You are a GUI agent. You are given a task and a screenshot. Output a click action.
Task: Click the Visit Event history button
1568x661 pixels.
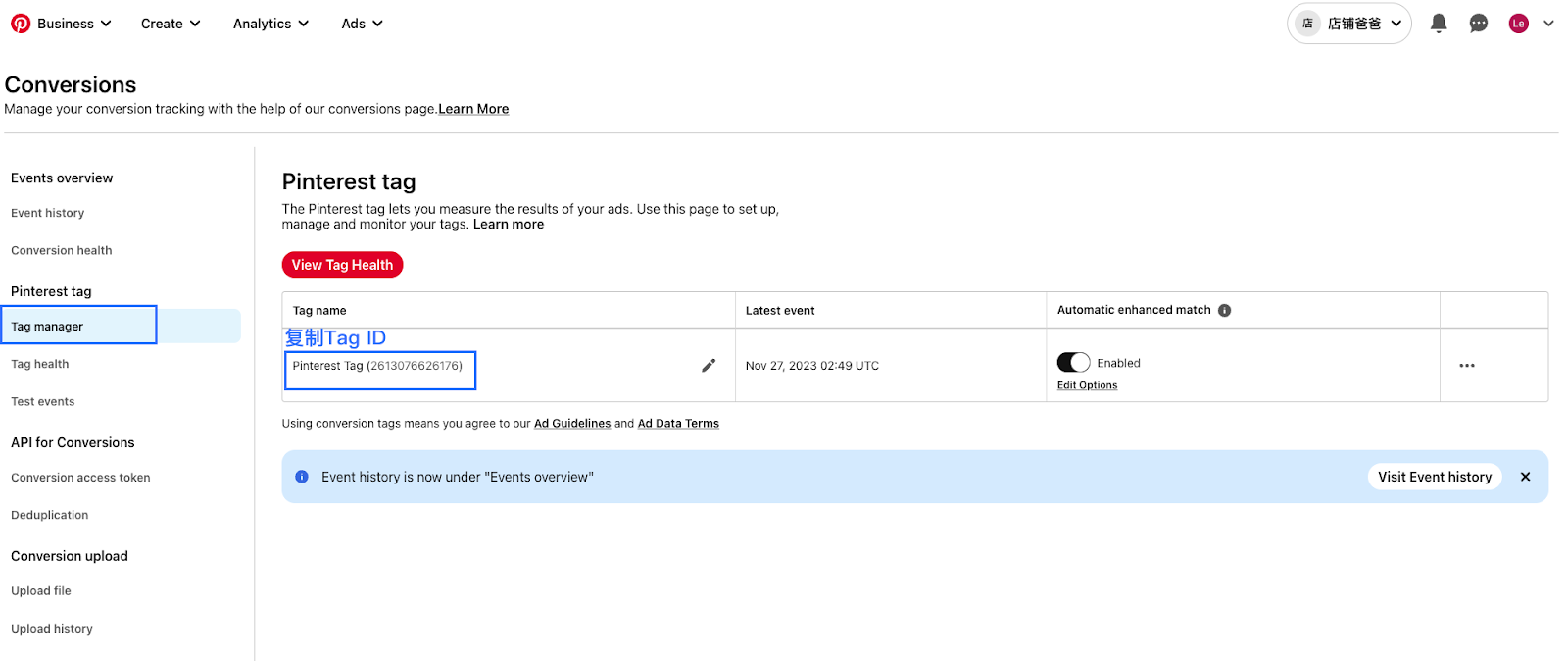coord(1435,477)
